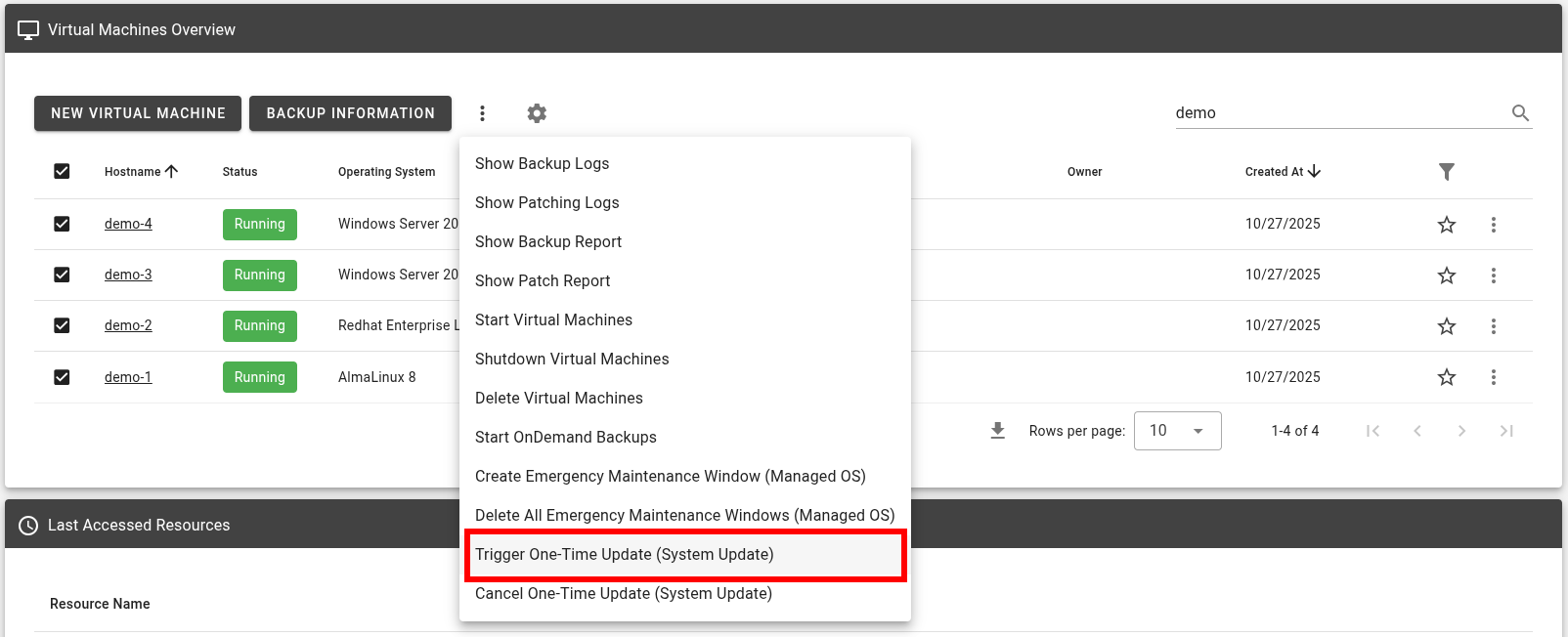The height and width of the screenshot is (637, 1568).
Task: Click the Running status badge for demo-2
Action: [x=259, y=325]
